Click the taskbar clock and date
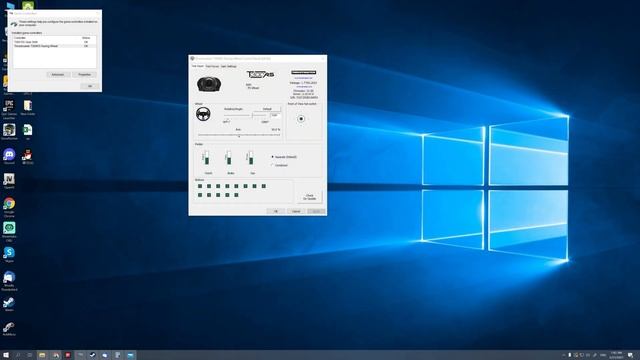This screenshot has height=360, width=640. point(616,355)
